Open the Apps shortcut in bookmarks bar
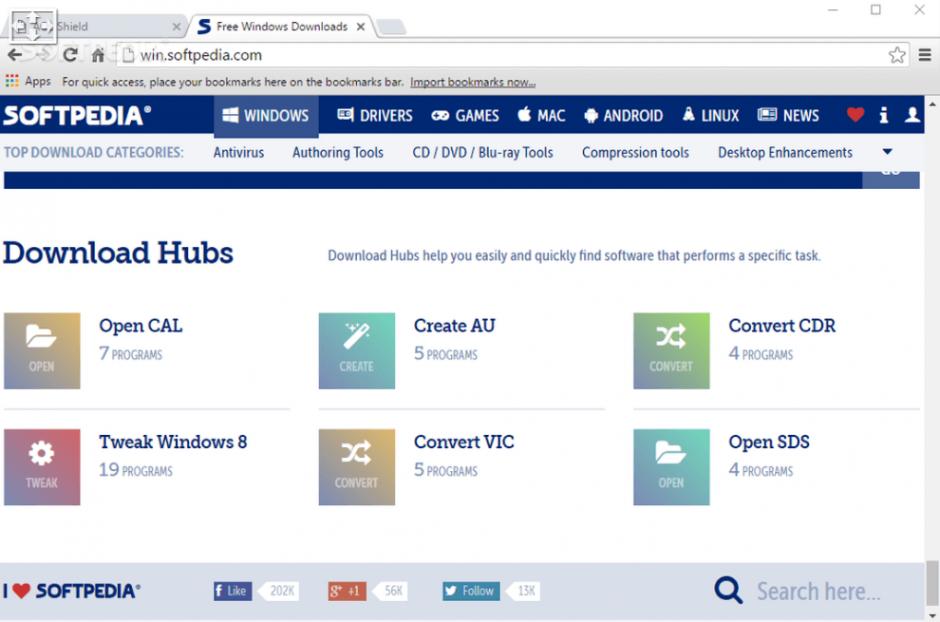940x622 pixels. (28, 81)
